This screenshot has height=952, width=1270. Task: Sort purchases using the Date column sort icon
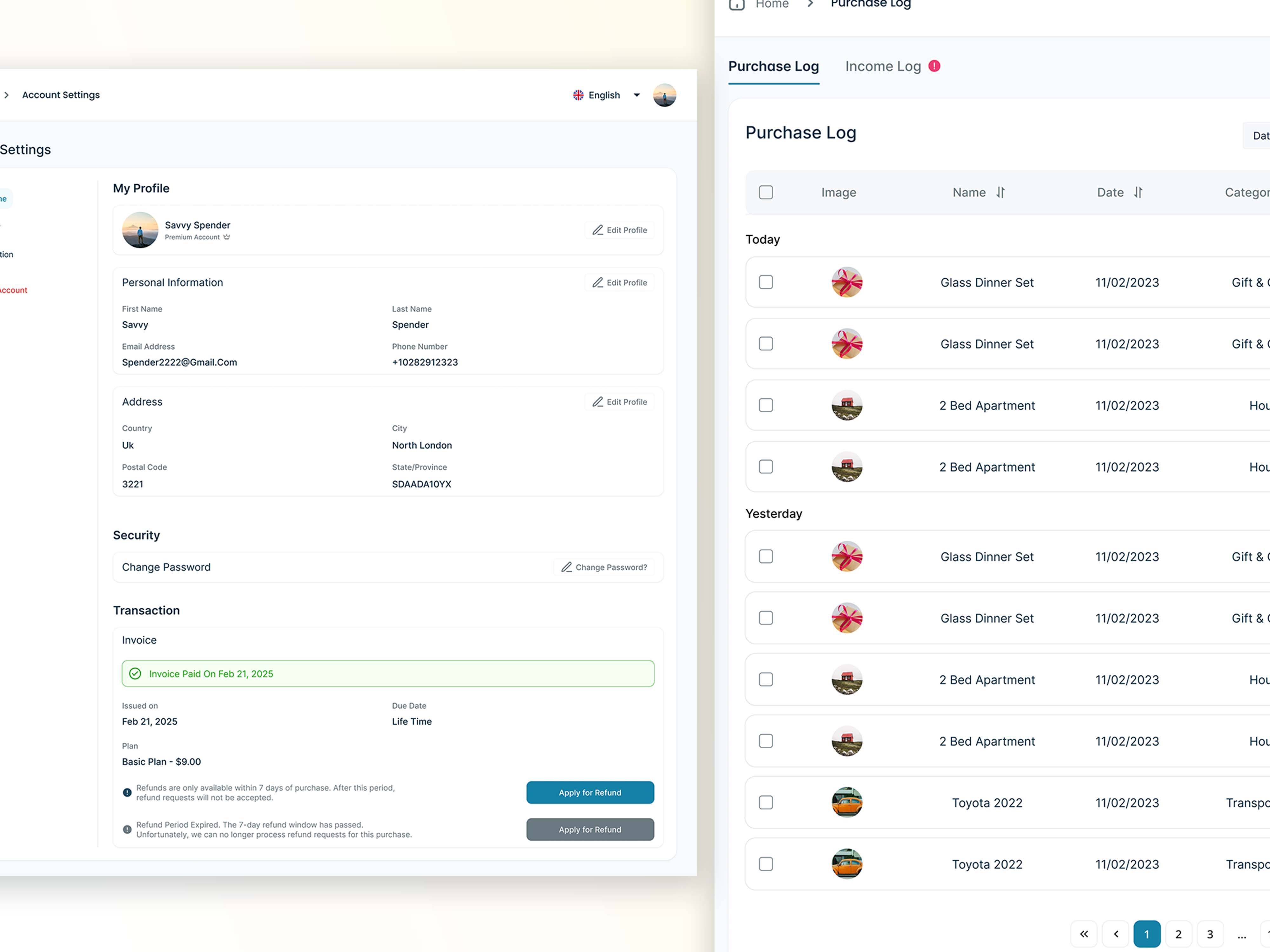1139,192
